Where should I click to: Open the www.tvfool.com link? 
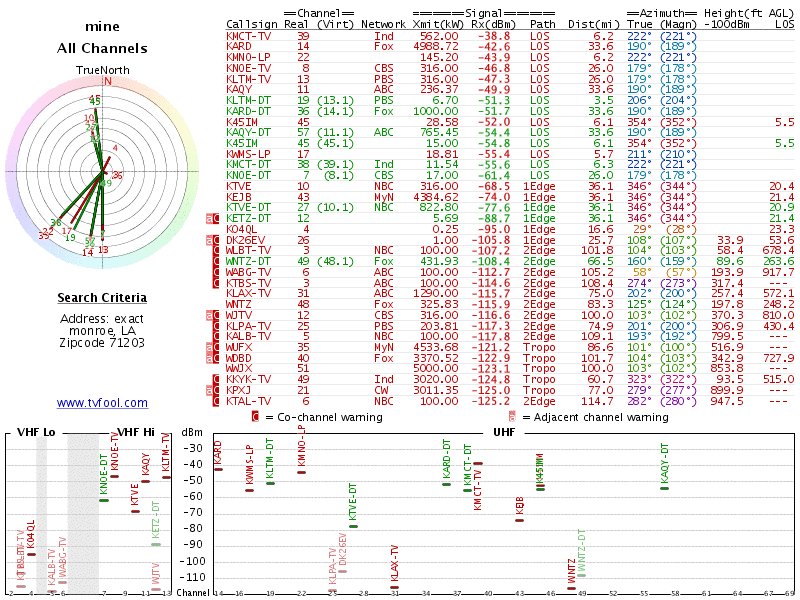pyautogui.click(x=102, y=403)
